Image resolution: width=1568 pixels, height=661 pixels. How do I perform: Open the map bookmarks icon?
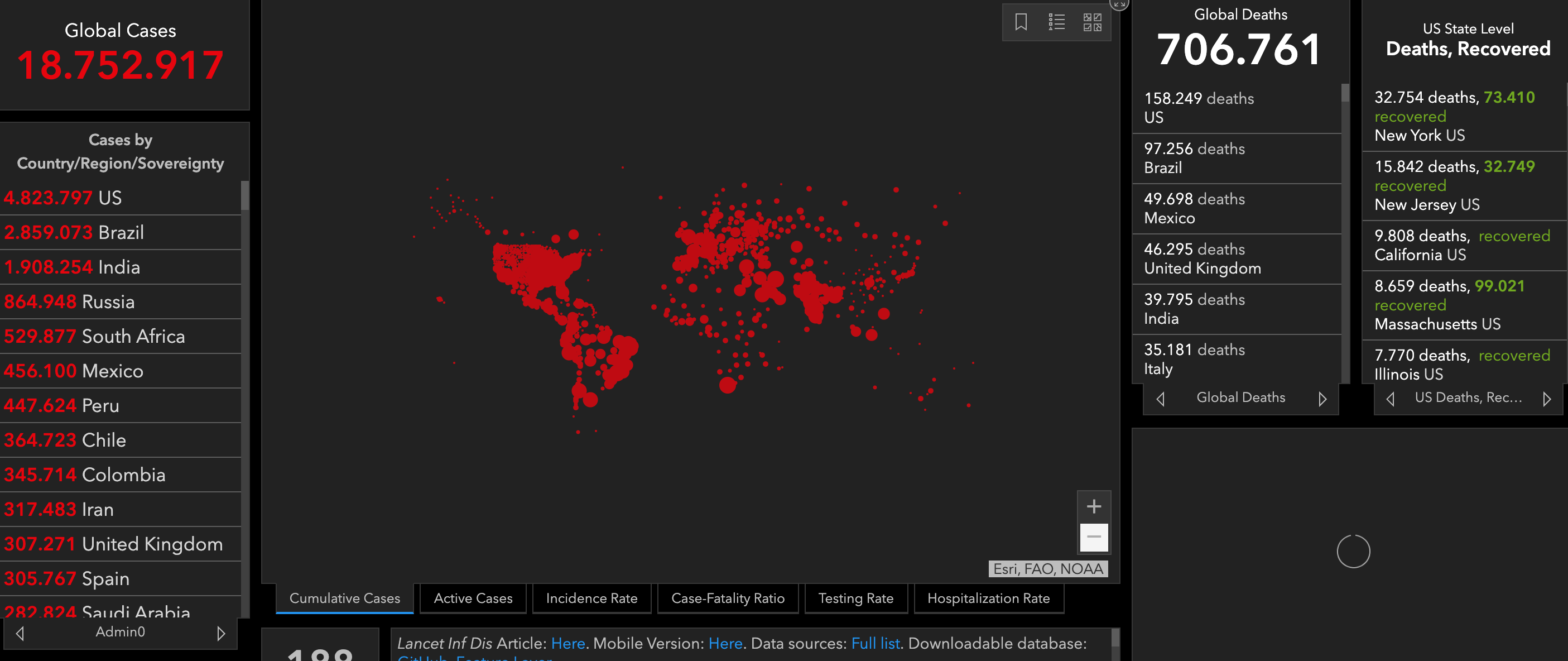1021,22
